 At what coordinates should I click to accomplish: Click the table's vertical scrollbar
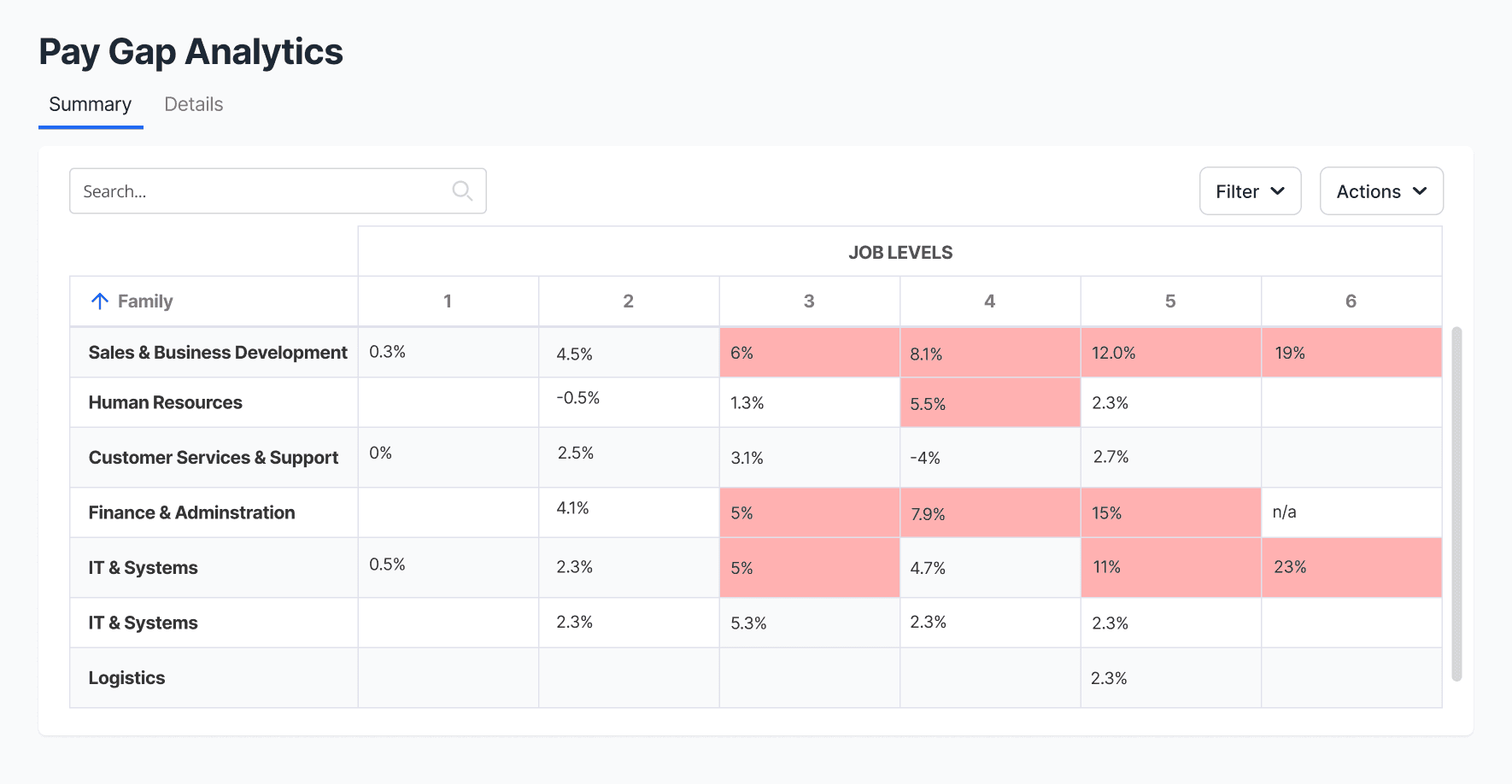[1456, 504]
